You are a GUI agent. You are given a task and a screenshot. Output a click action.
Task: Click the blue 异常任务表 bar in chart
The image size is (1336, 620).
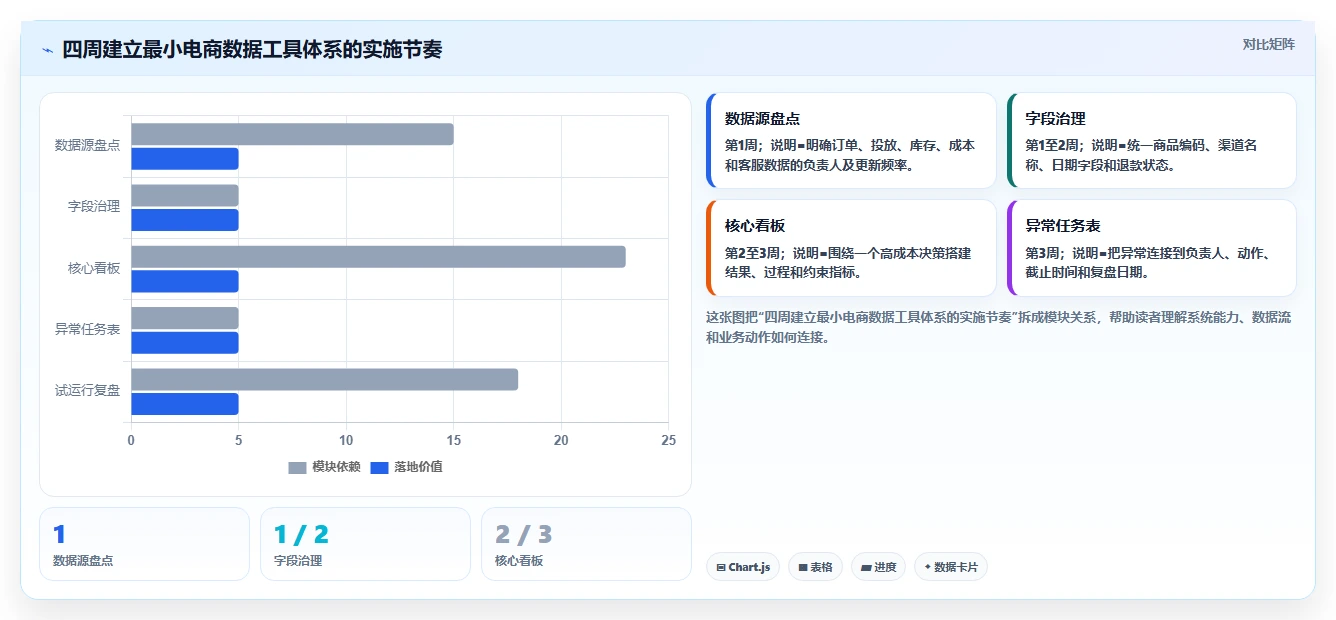click(185, 343)
